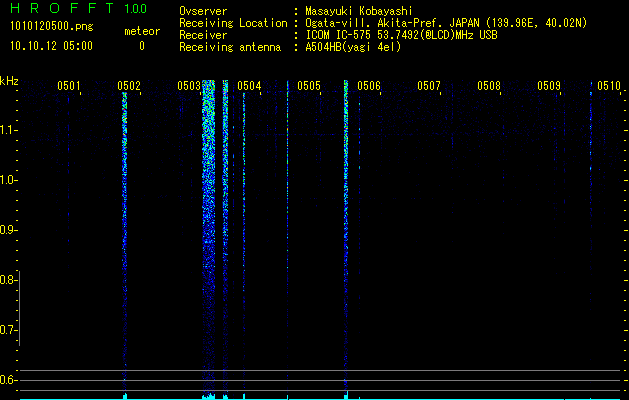629x400 pixels.
Task: Click the 'Receiving antenna' label
Action: pos(230,47)
